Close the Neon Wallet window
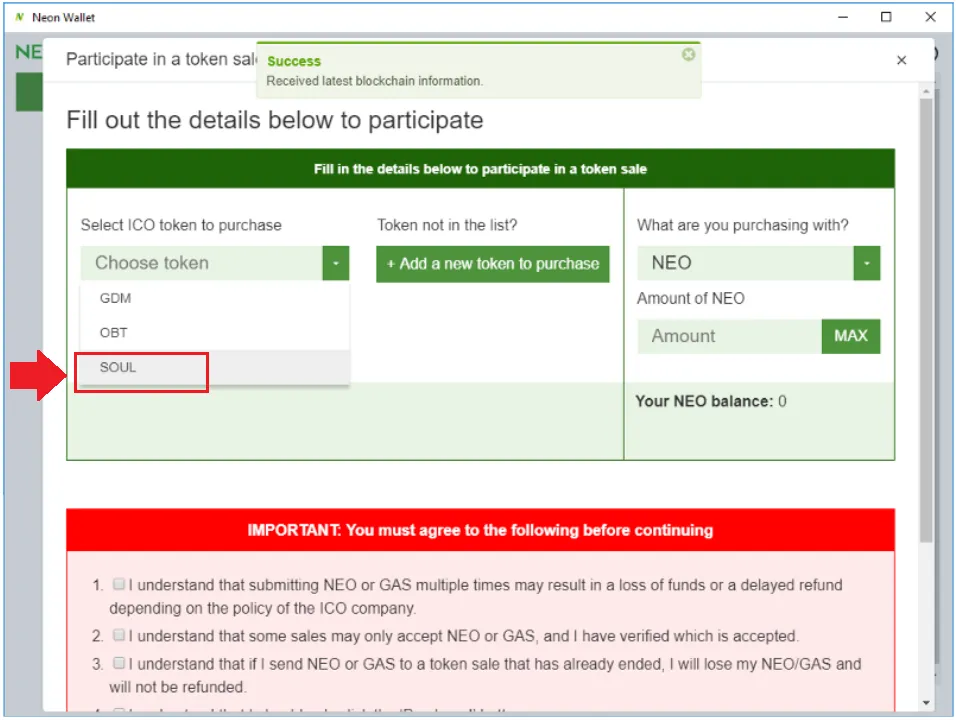Viewport: 956px width, 720px height. tap(930, 17)
